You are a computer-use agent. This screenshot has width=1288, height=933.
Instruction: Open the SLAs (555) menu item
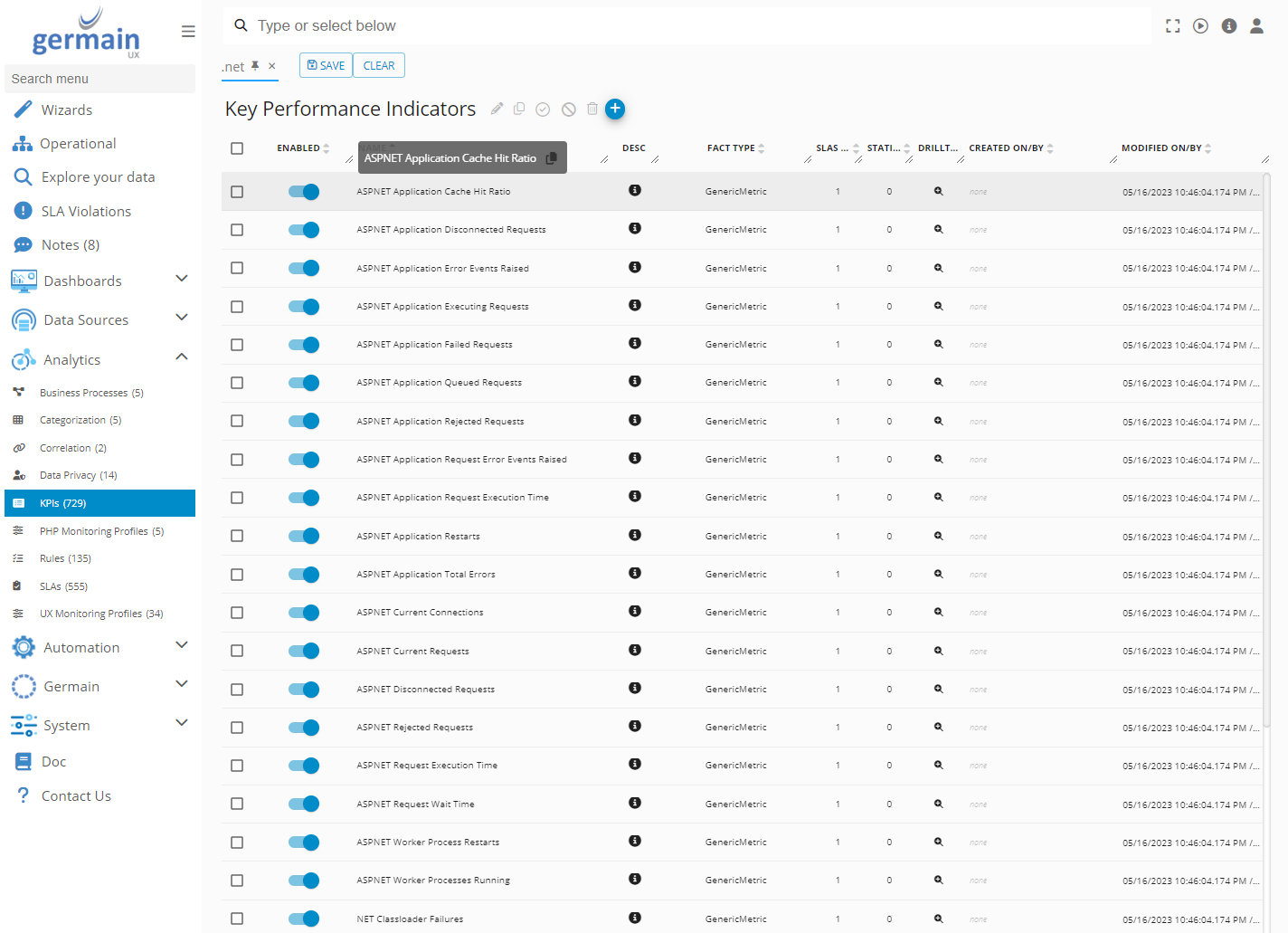pos(63,586)
